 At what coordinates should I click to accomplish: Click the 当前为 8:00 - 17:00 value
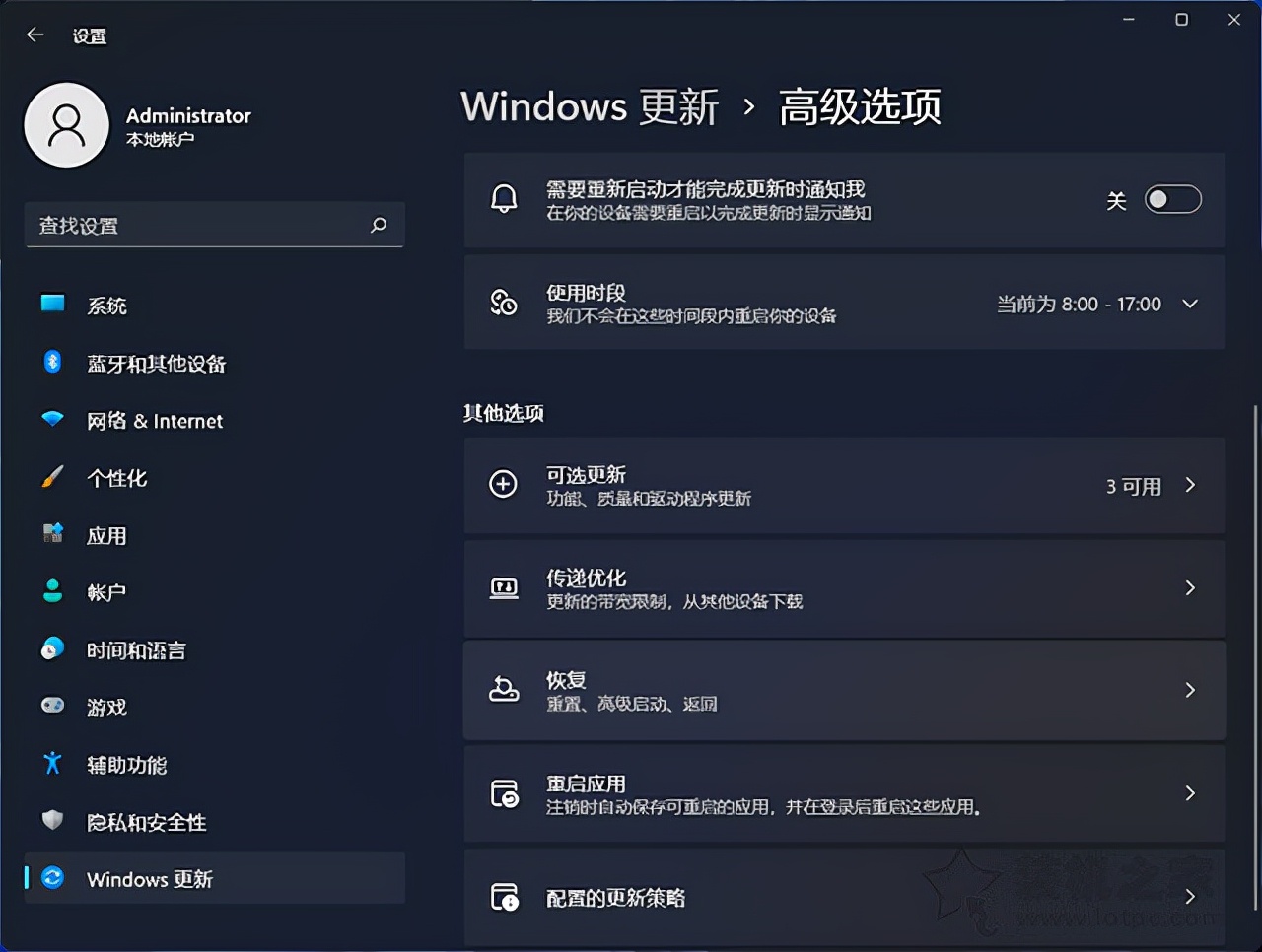(1079, 304)
